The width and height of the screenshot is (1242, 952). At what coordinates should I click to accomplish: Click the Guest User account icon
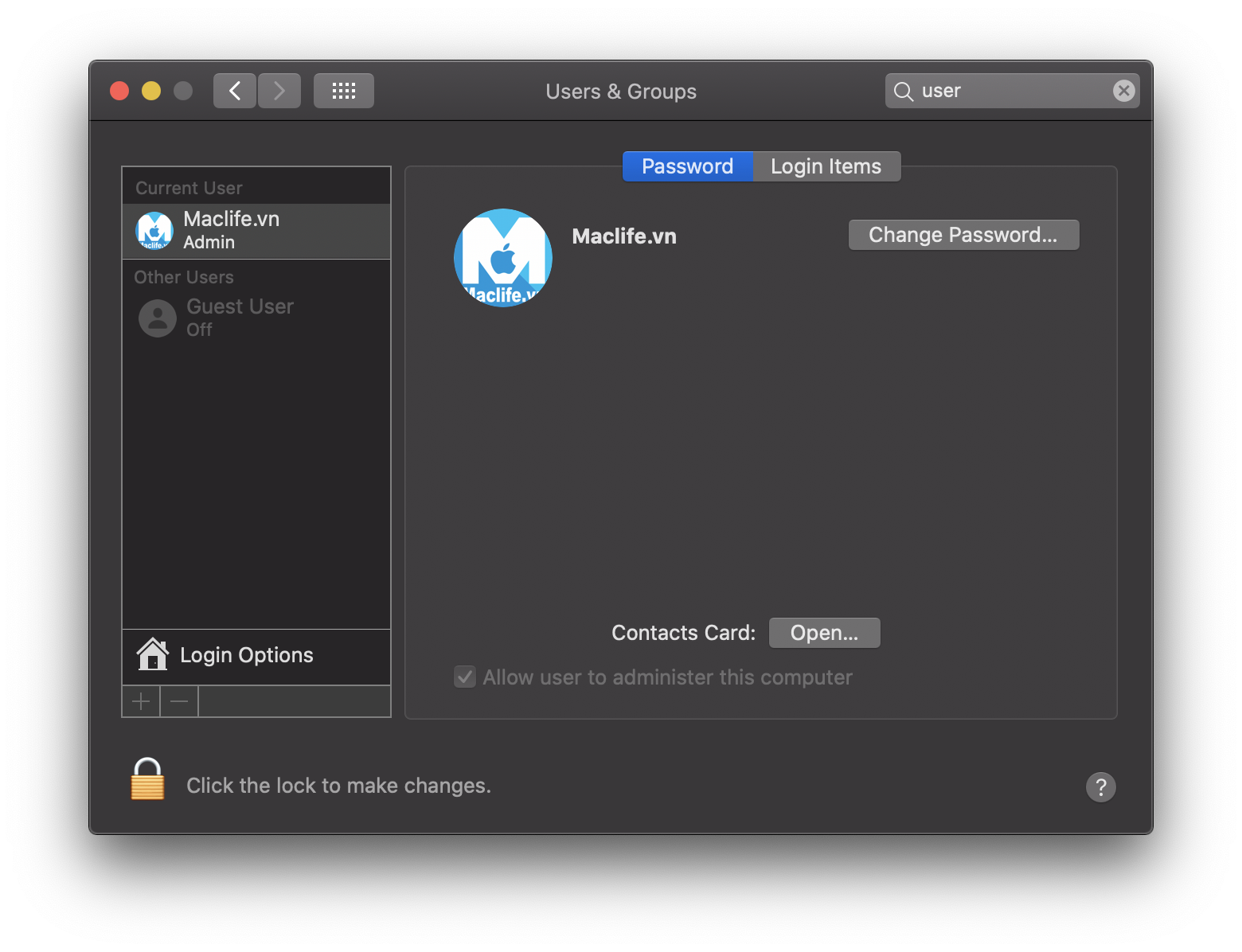pyautogui.click(x=157, y=318)
